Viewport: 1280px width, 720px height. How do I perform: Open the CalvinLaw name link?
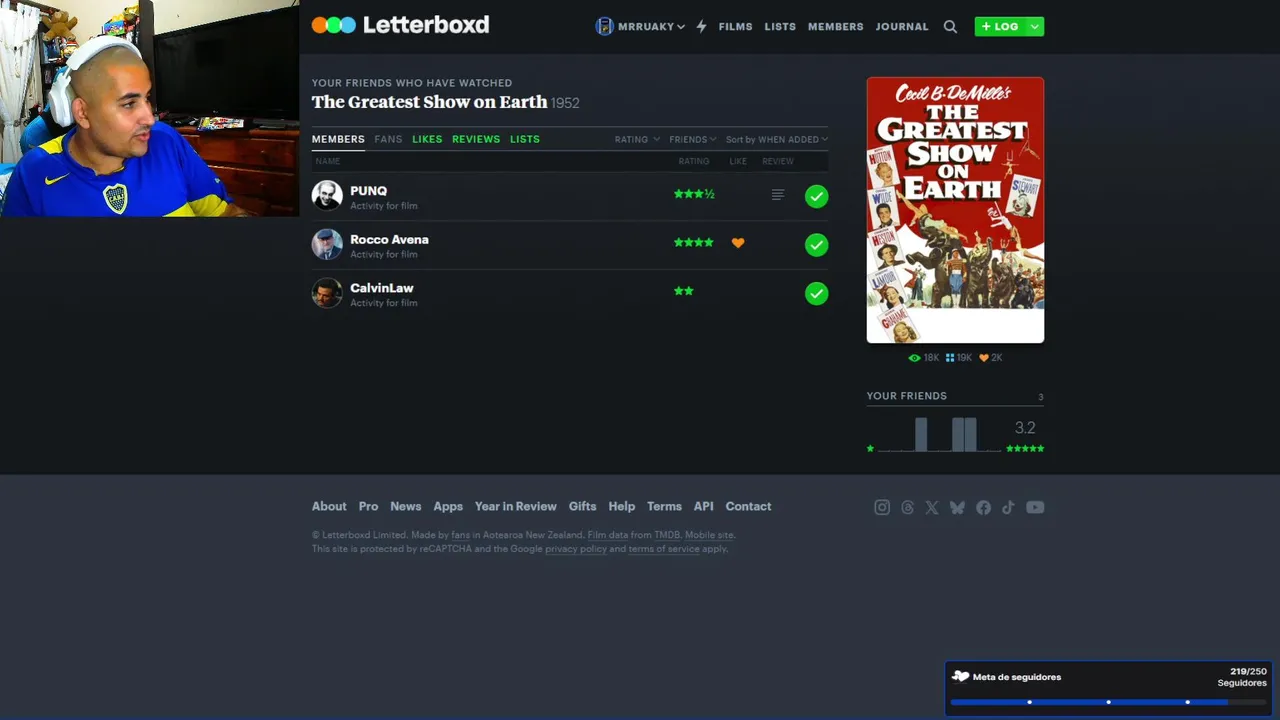point(381,288)
